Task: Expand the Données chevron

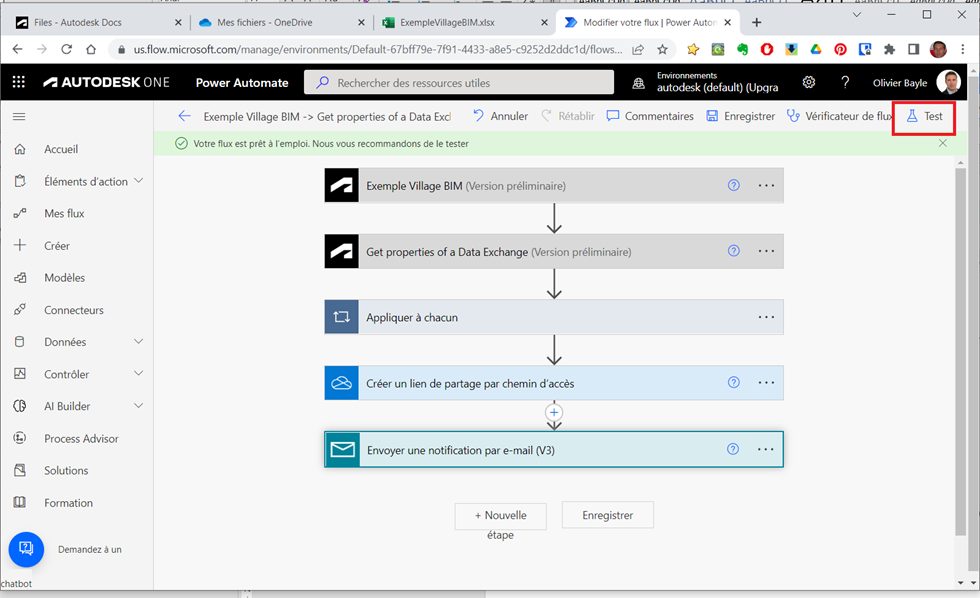Action: coord(139,342)
